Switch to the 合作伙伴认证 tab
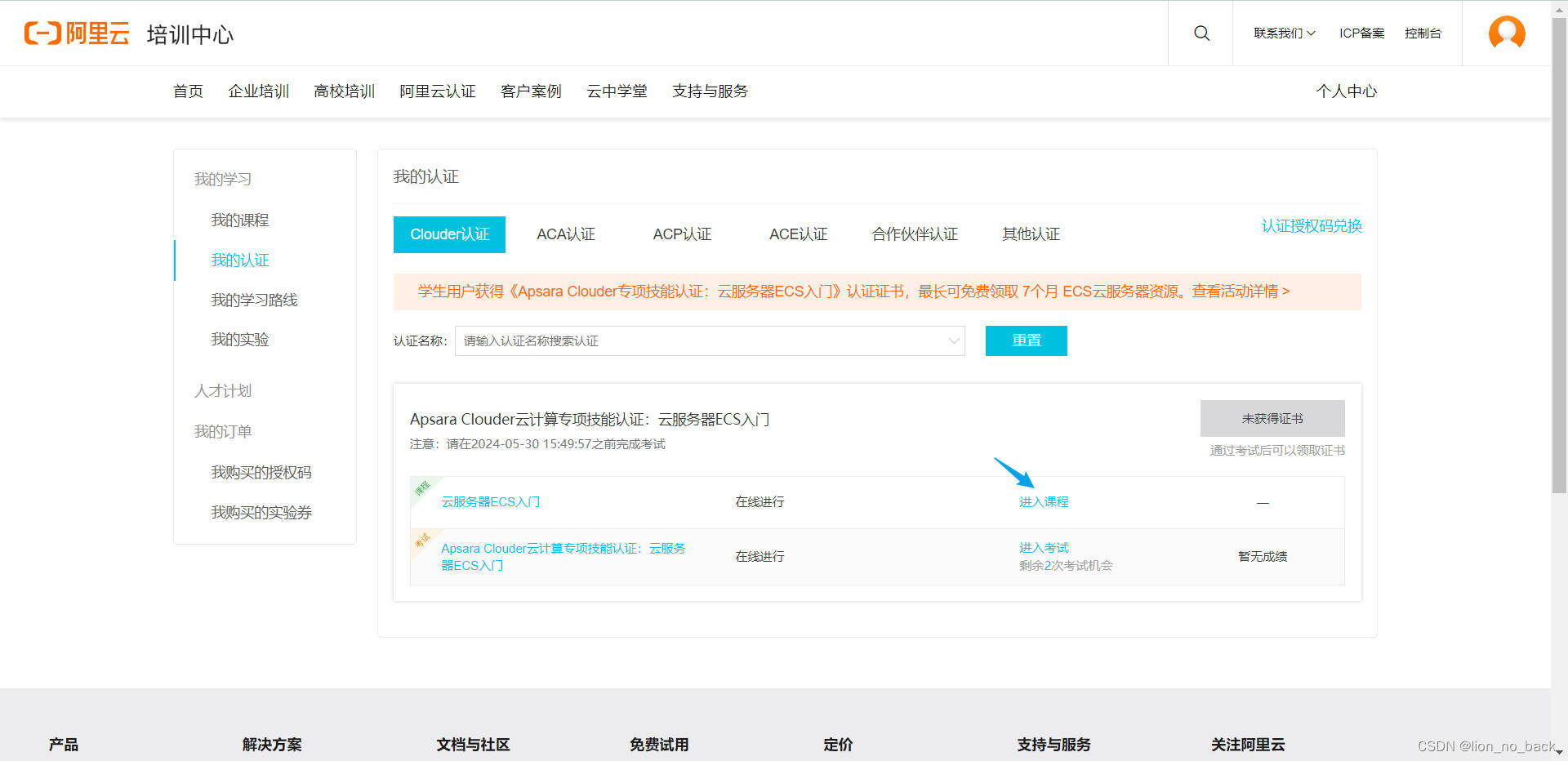 [x=915, y=234]
